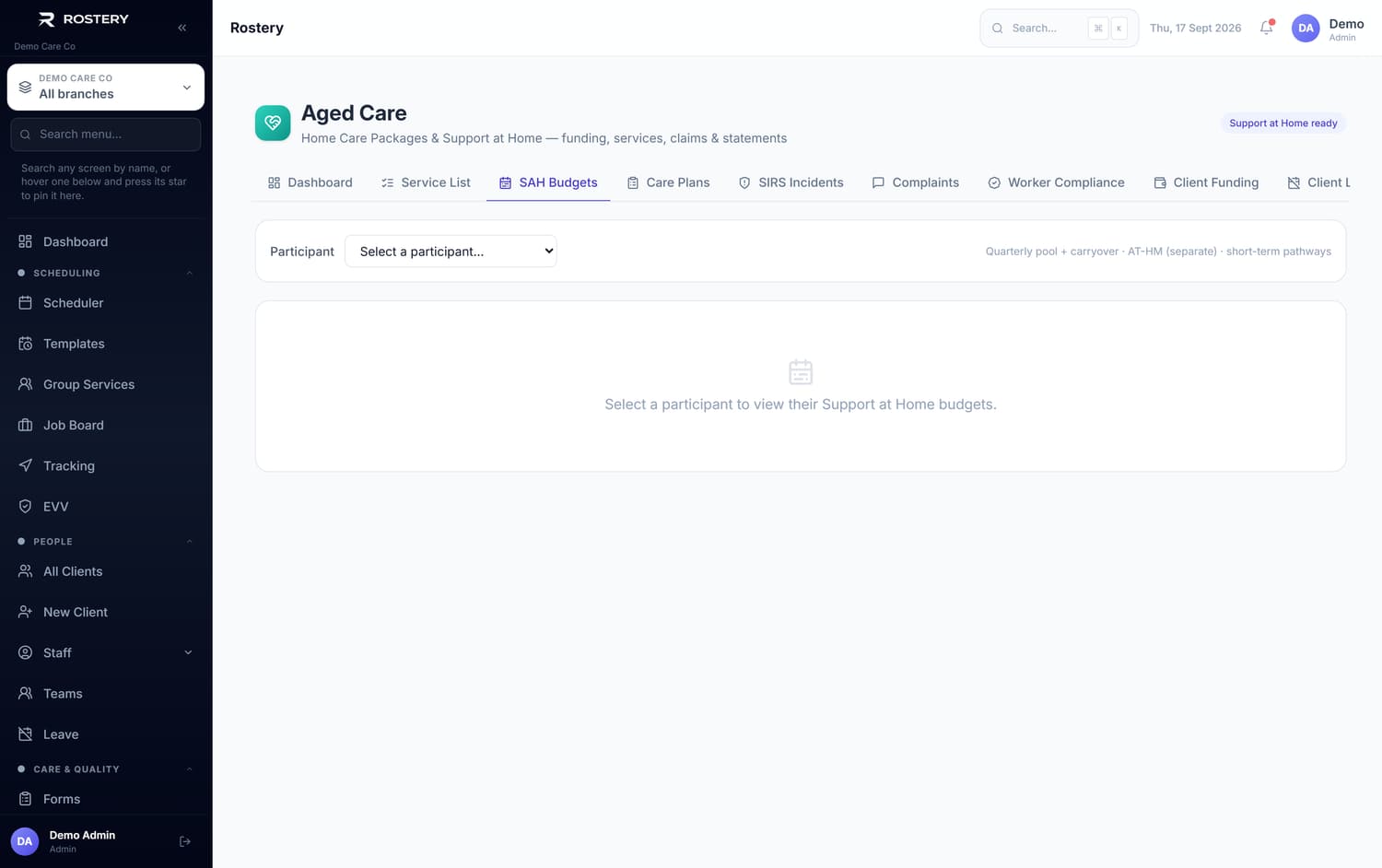This screenshot has width=1382, height=868.
Task: Click the magnifier icon in Search menu field
Action: 26,135
